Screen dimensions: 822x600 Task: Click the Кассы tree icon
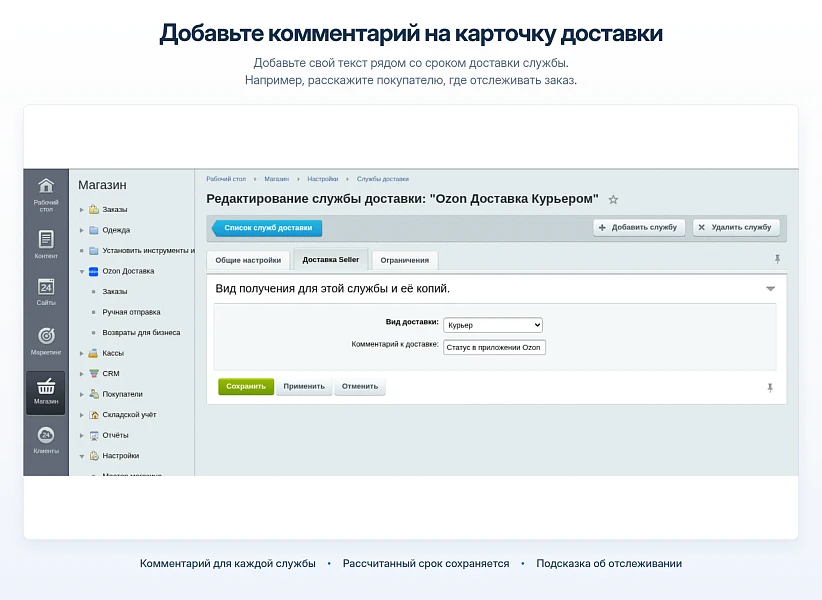[x=93, y=353]
